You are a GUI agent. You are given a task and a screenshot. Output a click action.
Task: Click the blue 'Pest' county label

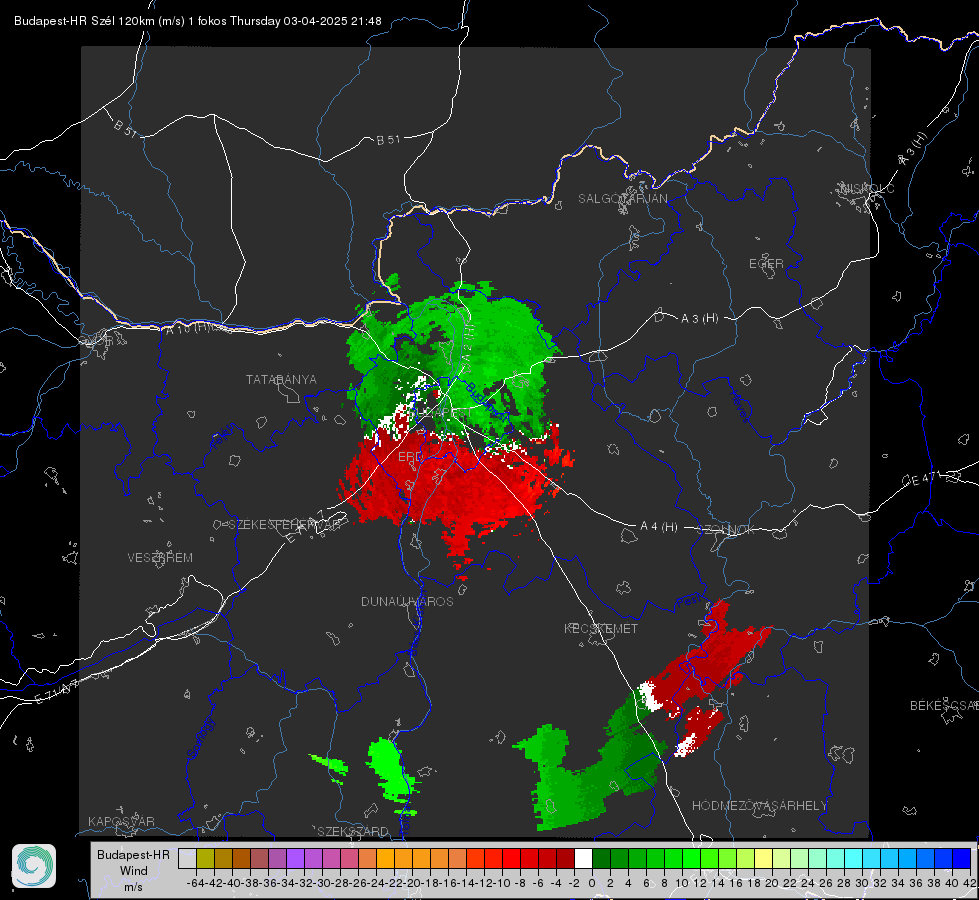tap(688, 602)
